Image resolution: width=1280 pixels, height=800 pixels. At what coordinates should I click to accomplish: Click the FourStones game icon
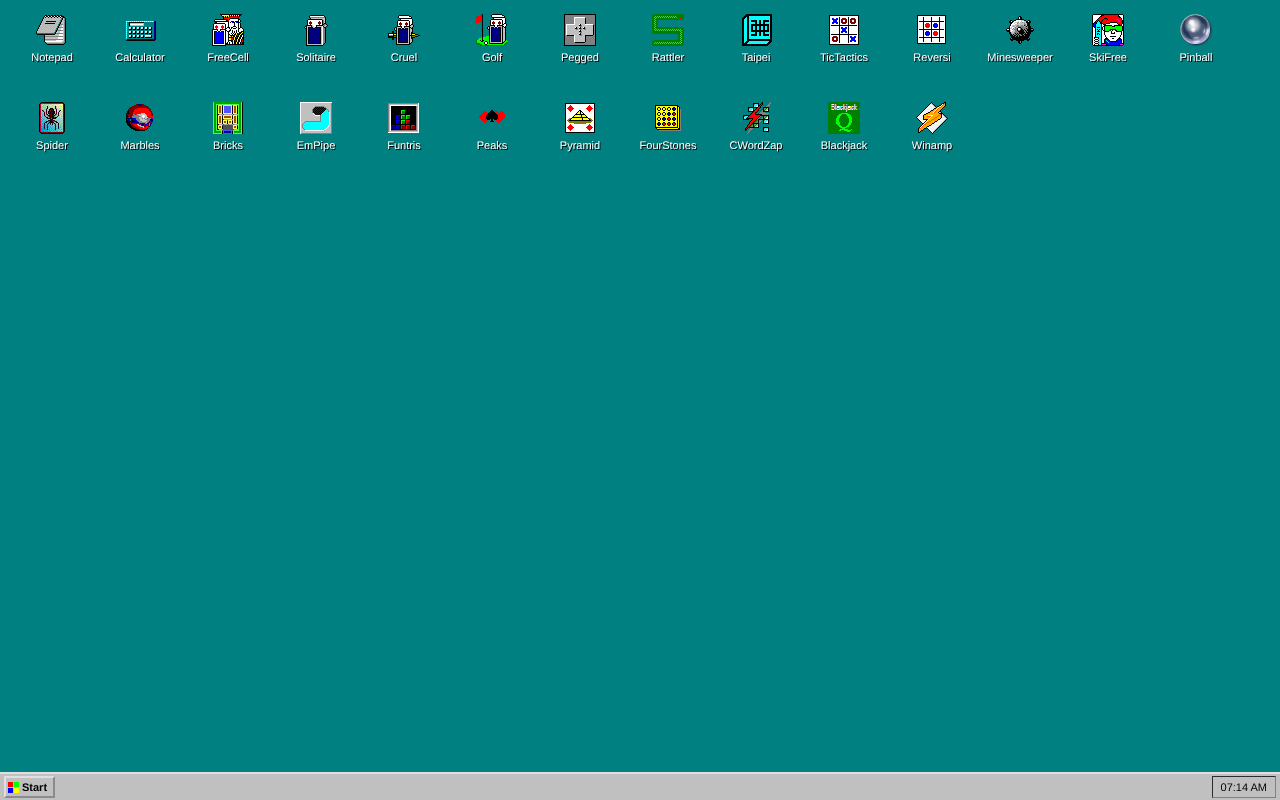click(x=668, y=118)
